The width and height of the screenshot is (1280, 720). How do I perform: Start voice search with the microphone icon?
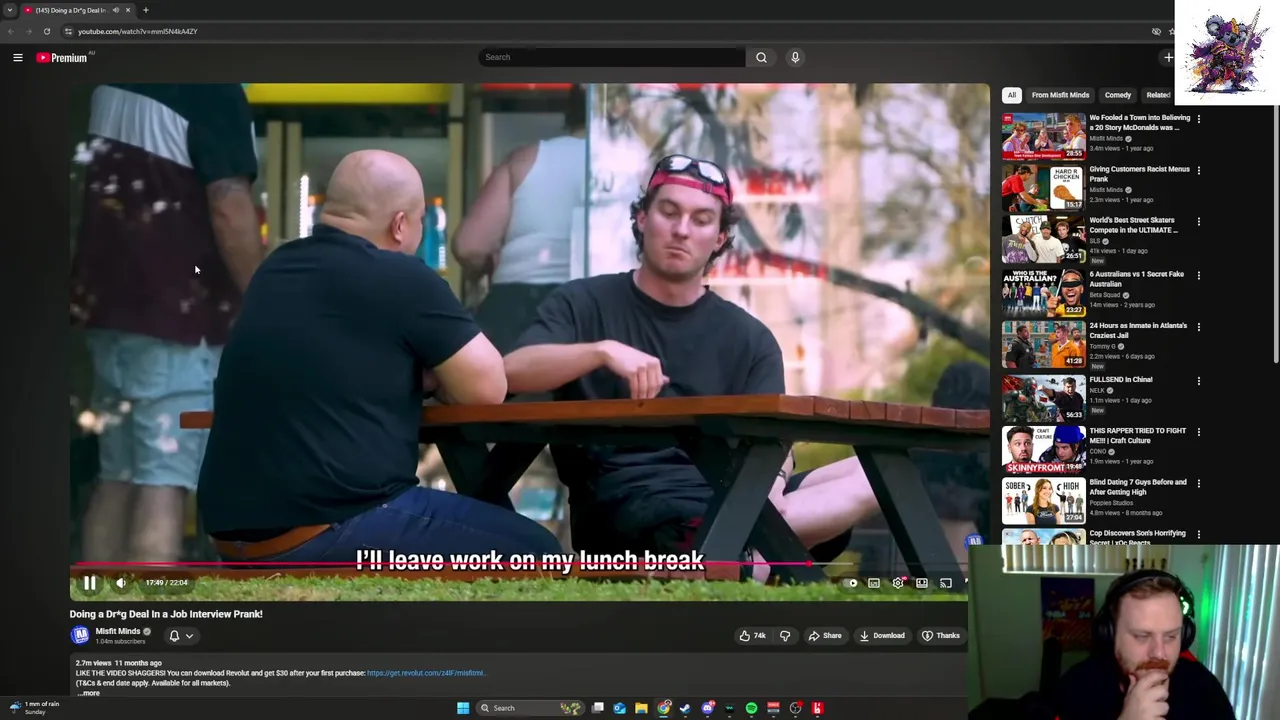tap(795, 57)
